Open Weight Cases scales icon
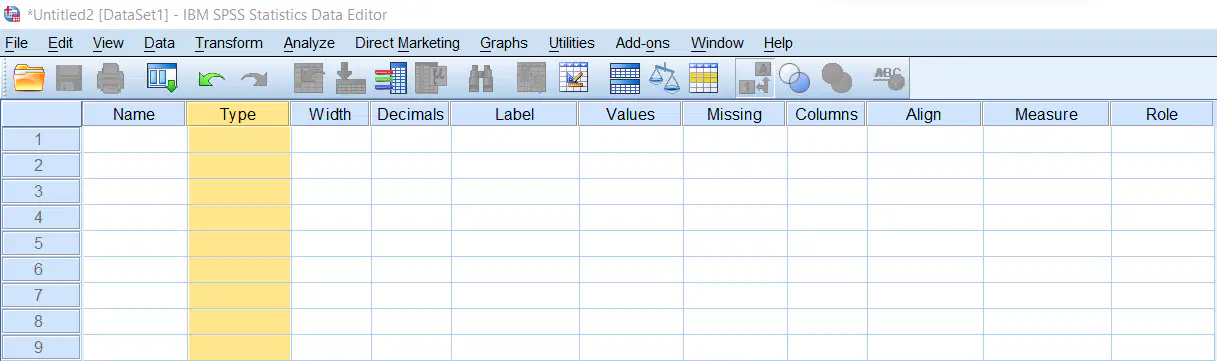The image size is (1217, 361). [664, 77]
